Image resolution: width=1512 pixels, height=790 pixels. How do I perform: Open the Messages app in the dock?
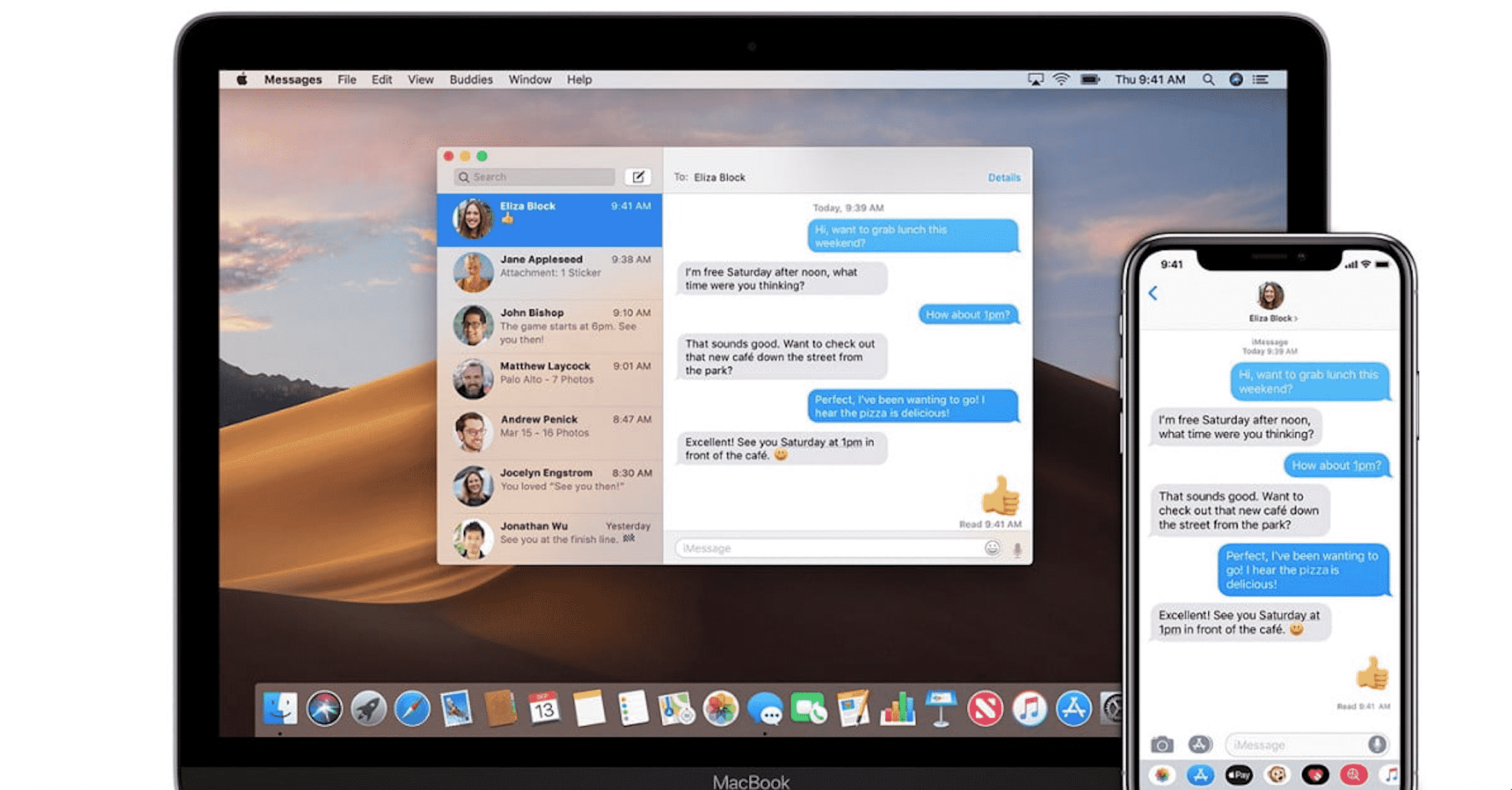(764, 709)
